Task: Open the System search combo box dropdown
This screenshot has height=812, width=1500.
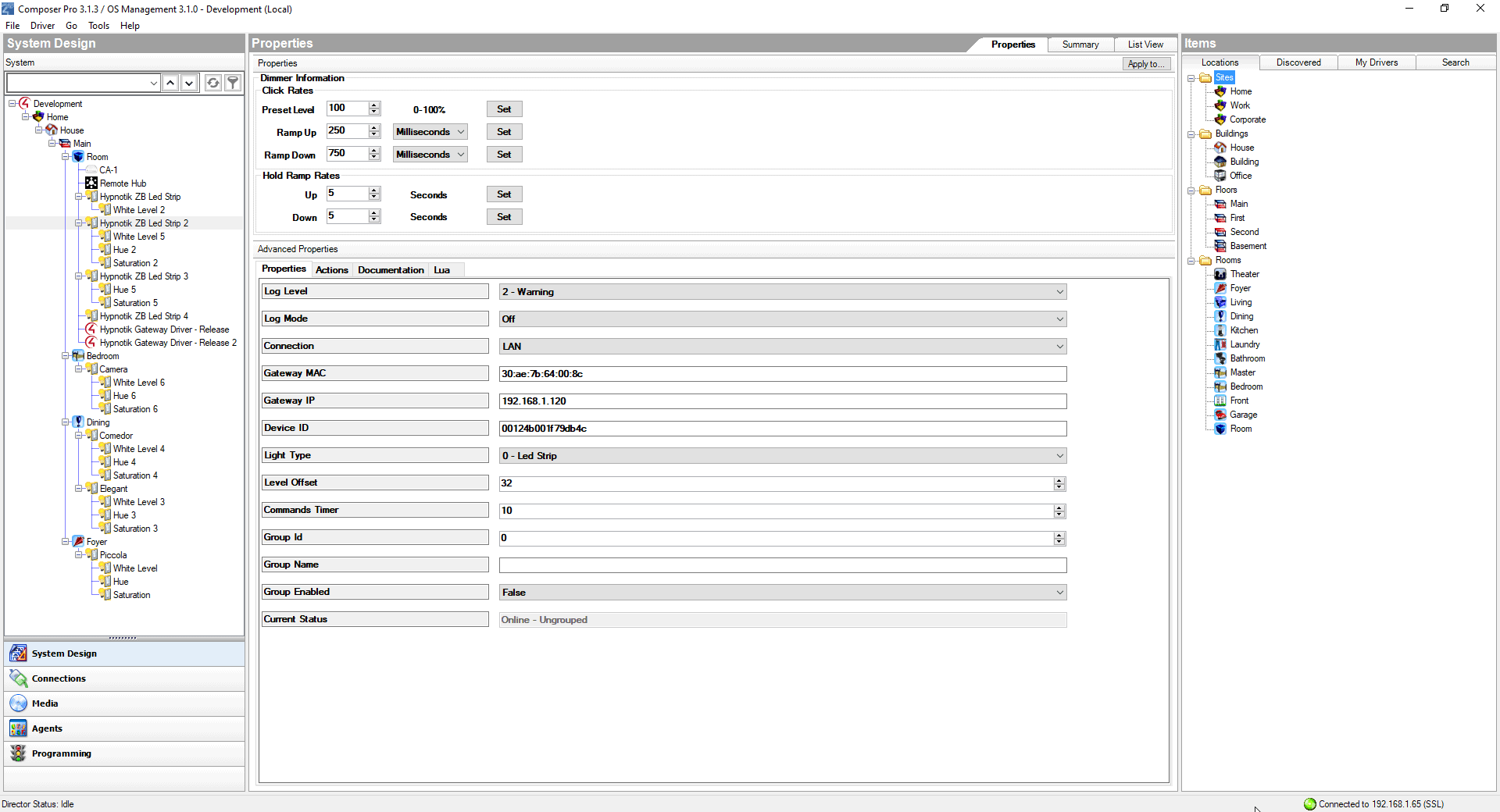Action: (153, 83)
